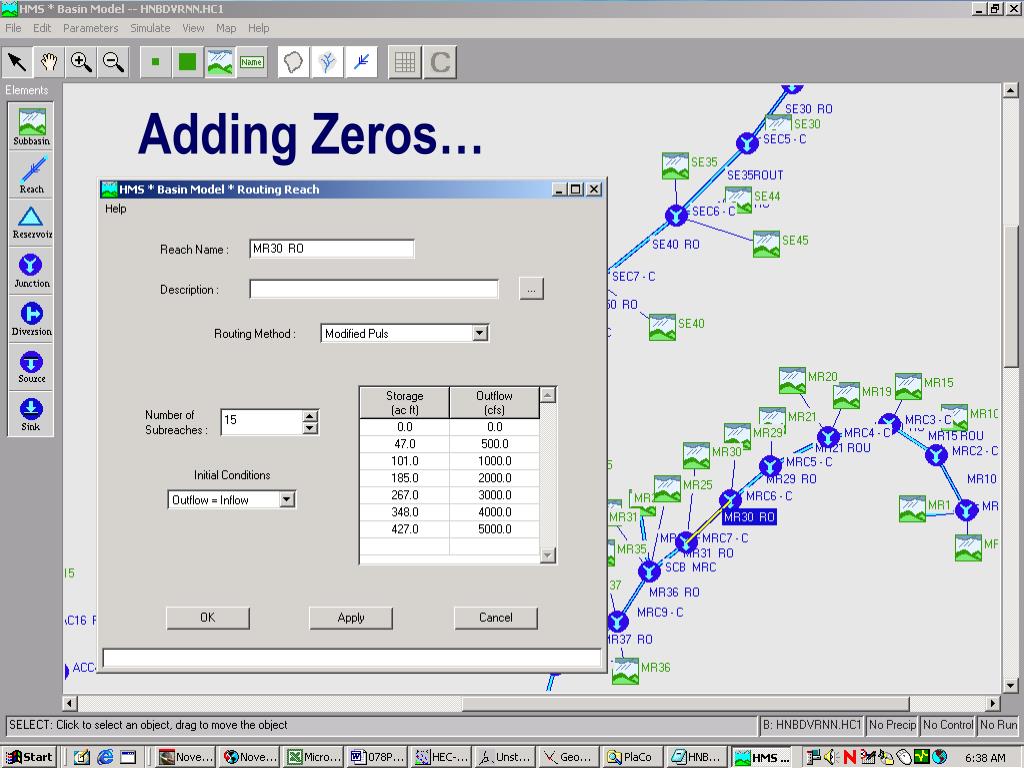Screen dimensions: 1024x768
Task: Click into the Description field
Action: coord(374,289)
